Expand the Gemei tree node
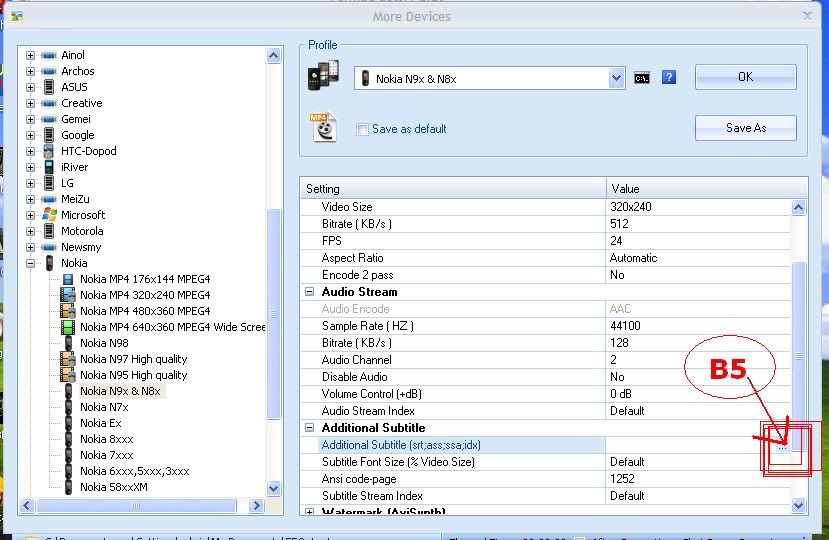 click(30, 119)
